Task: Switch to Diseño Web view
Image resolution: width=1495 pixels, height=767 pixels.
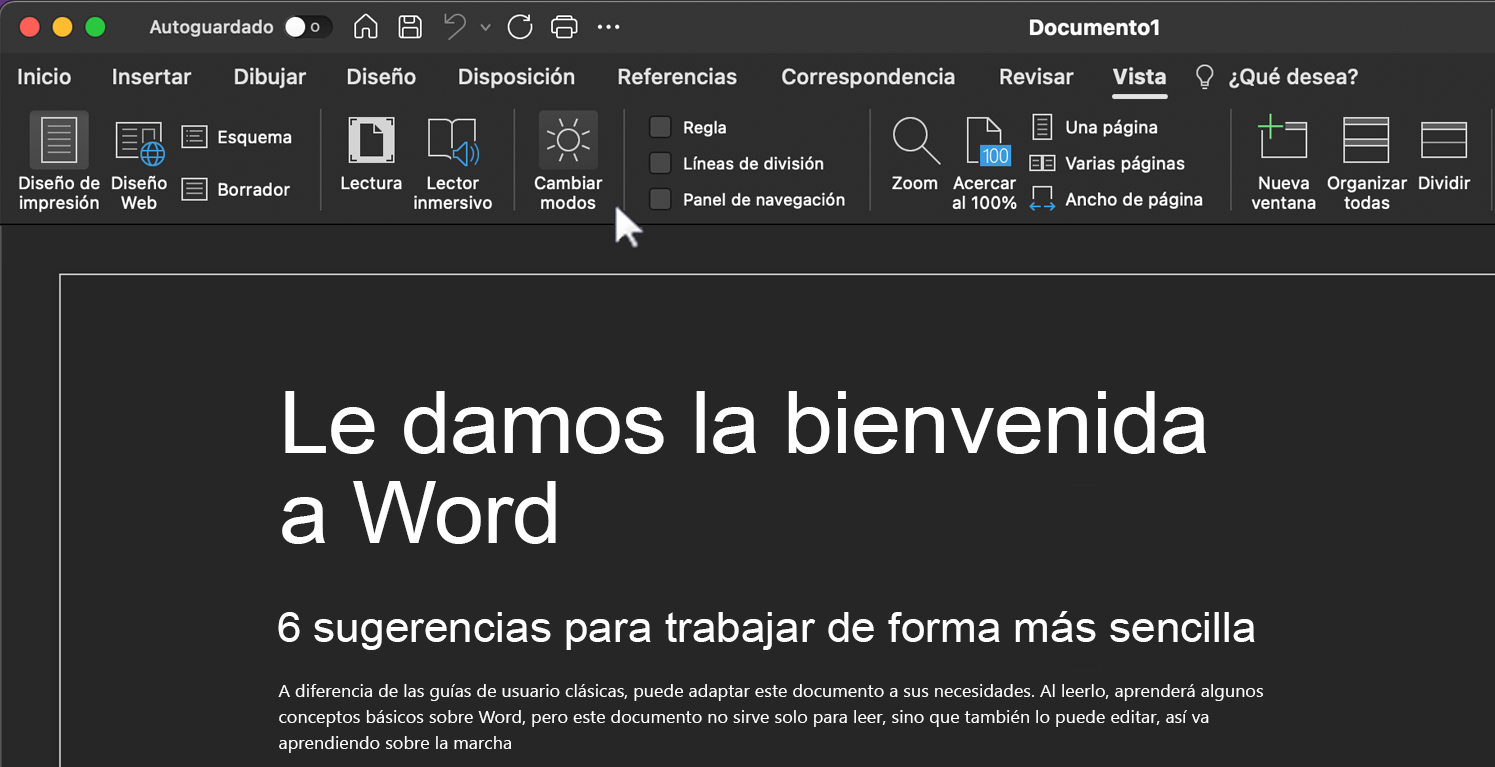Action: point(139,164)
